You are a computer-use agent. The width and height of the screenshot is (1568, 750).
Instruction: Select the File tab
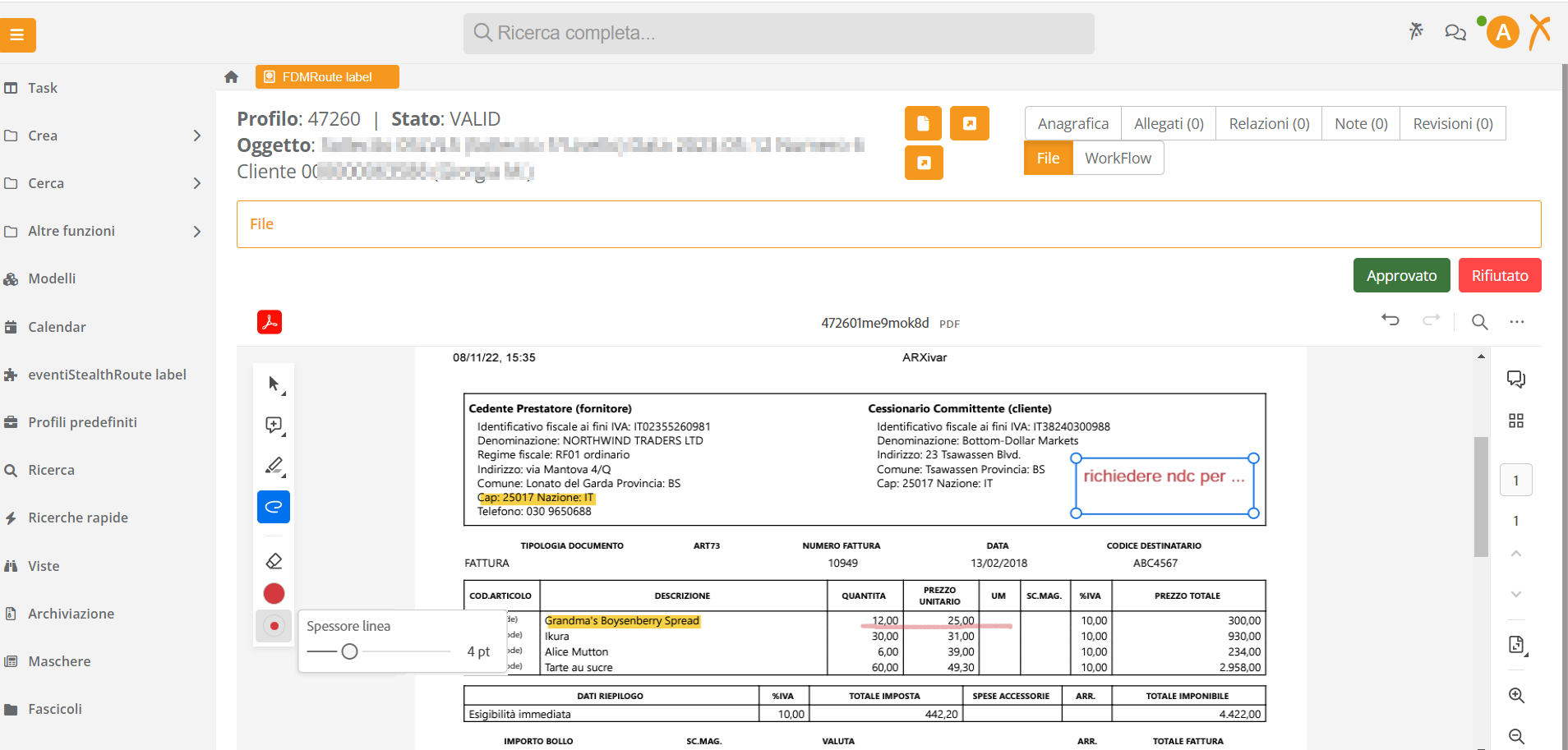point(1048,158)
